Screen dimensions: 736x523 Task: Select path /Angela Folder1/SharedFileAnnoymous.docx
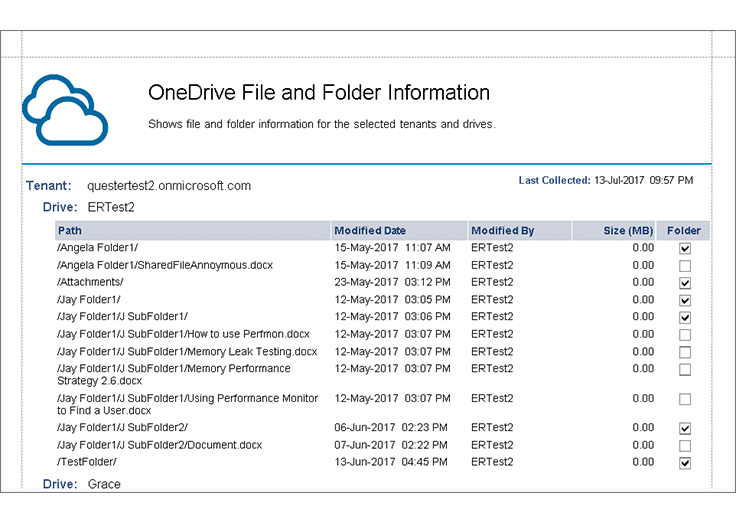165,265
